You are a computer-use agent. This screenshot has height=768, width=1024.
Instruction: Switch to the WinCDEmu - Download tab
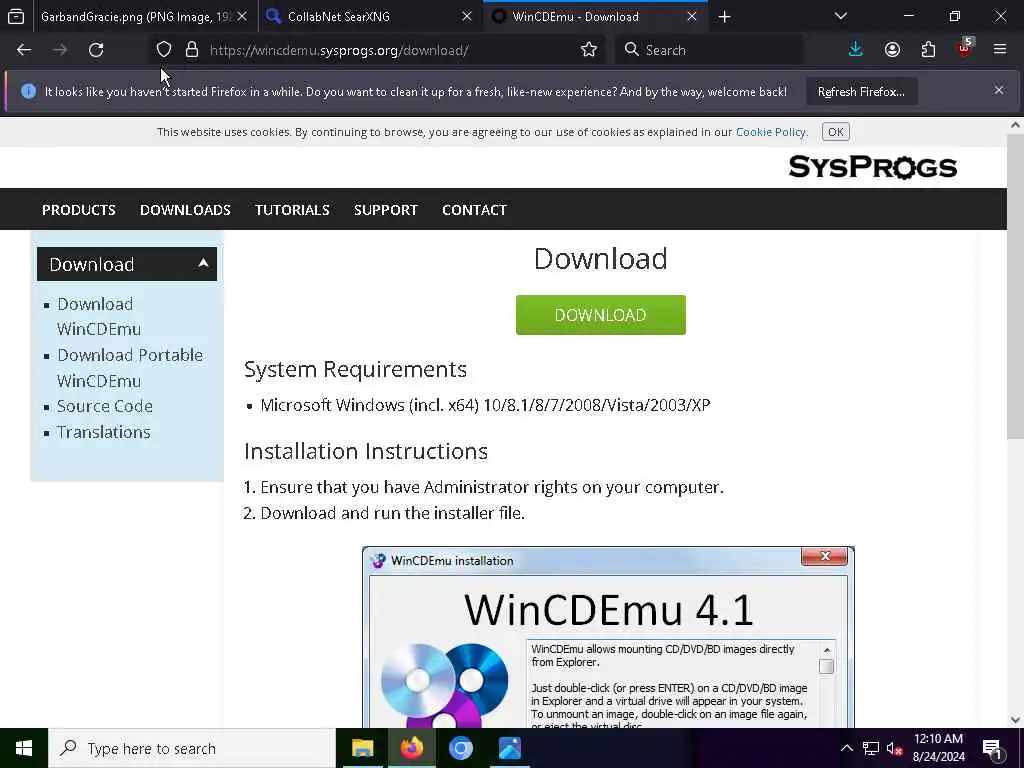point(596,17)
